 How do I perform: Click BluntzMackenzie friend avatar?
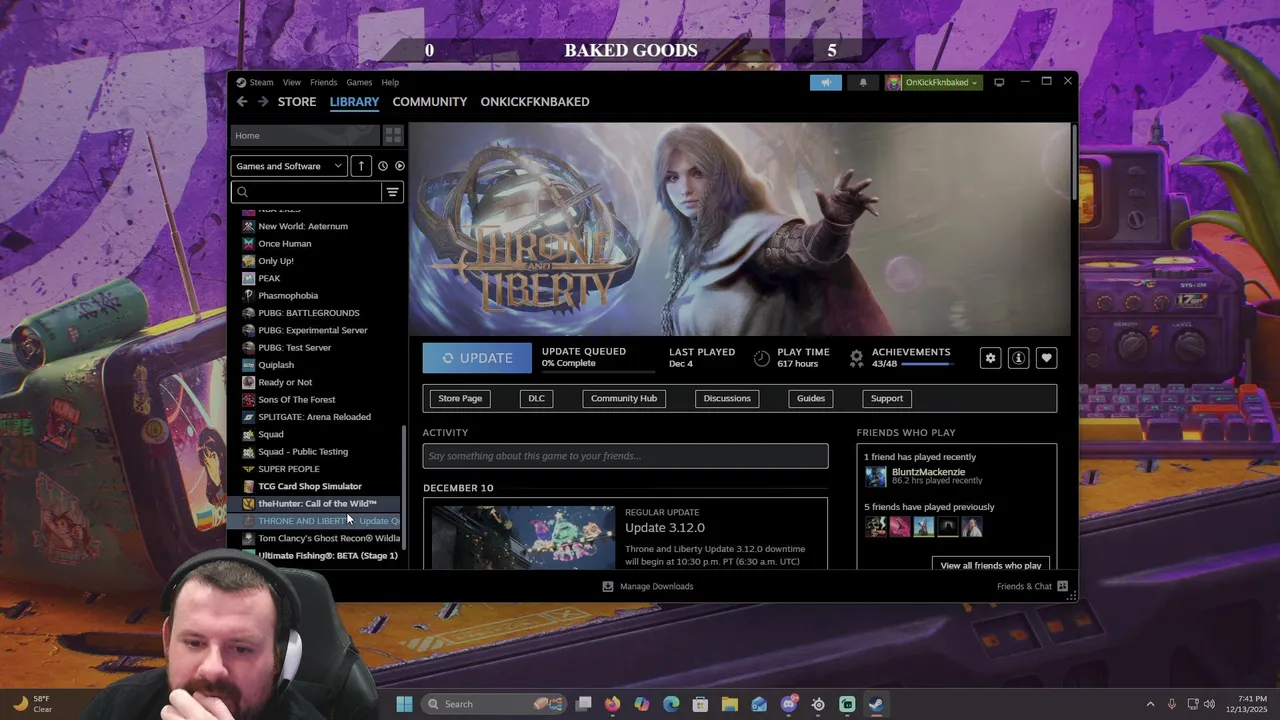[x=876, y=476]
